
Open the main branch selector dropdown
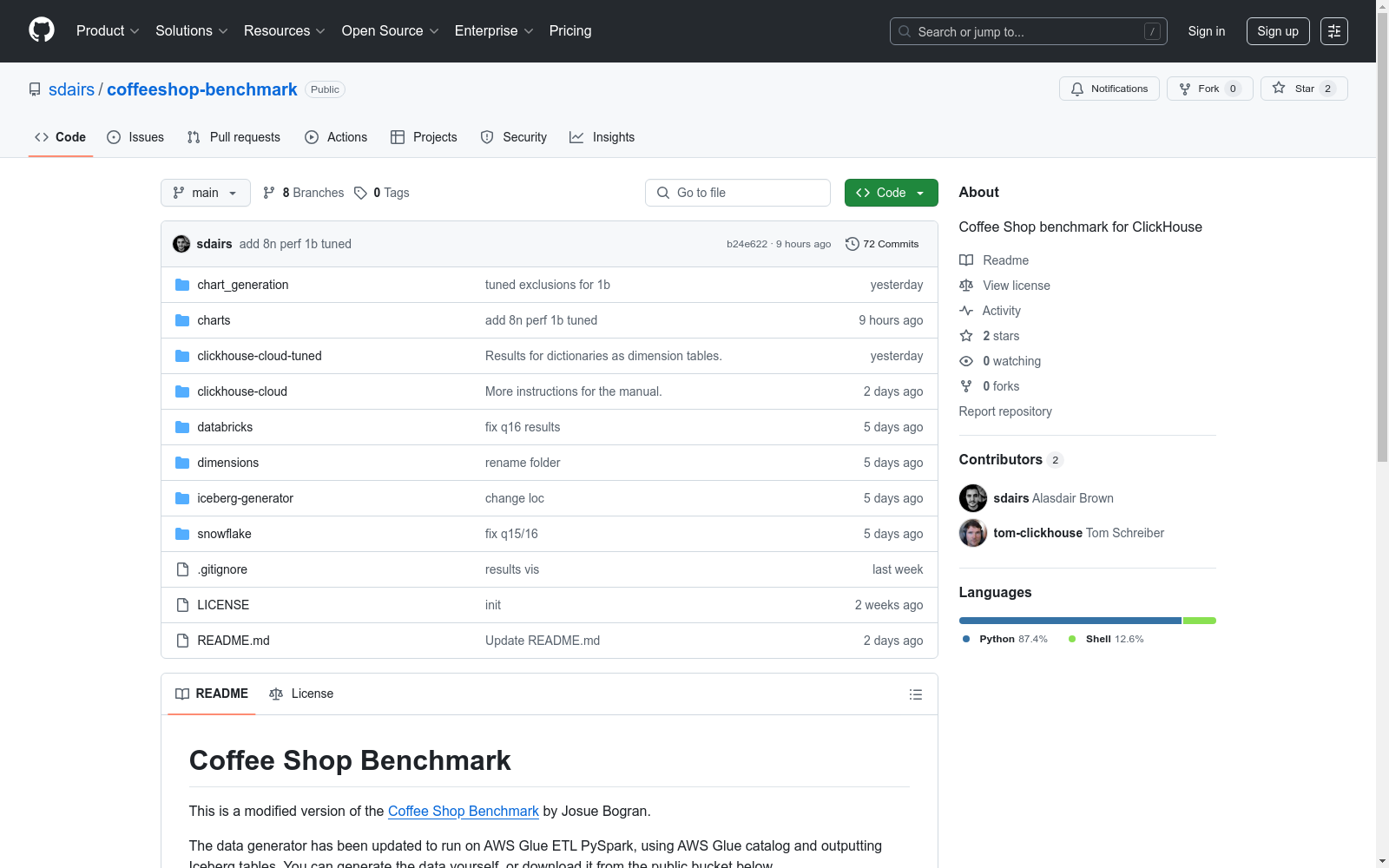click(x=206, y=193)
